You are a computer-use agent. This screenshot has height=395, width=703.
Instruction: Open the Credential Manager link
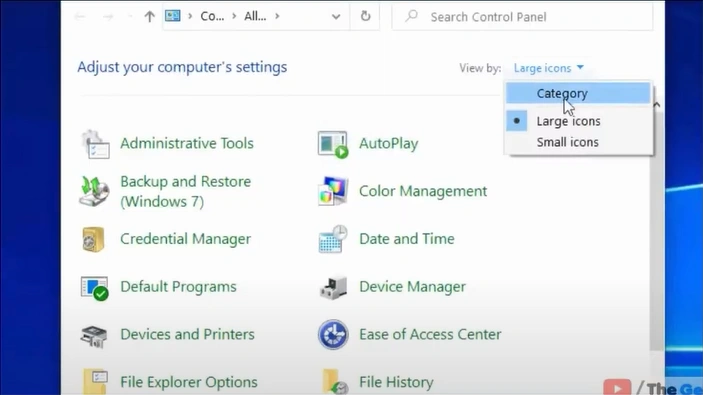[x=186, y=239]
